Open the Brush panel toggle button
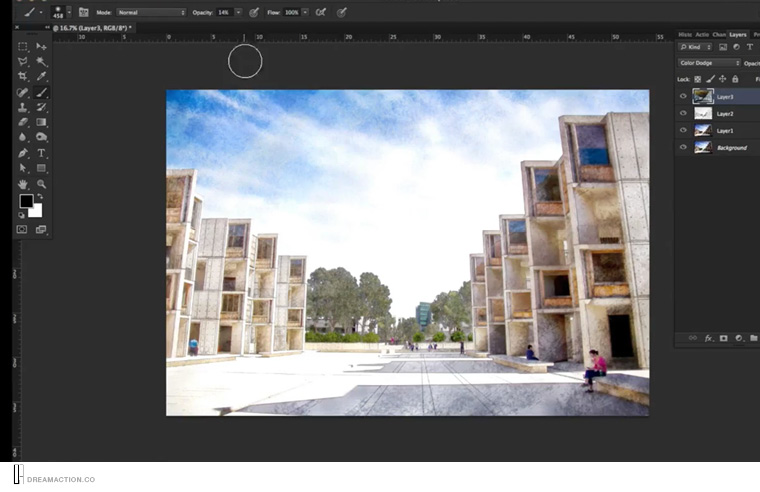This screenshot has height=492, width=760. click(x=83, y=12)
